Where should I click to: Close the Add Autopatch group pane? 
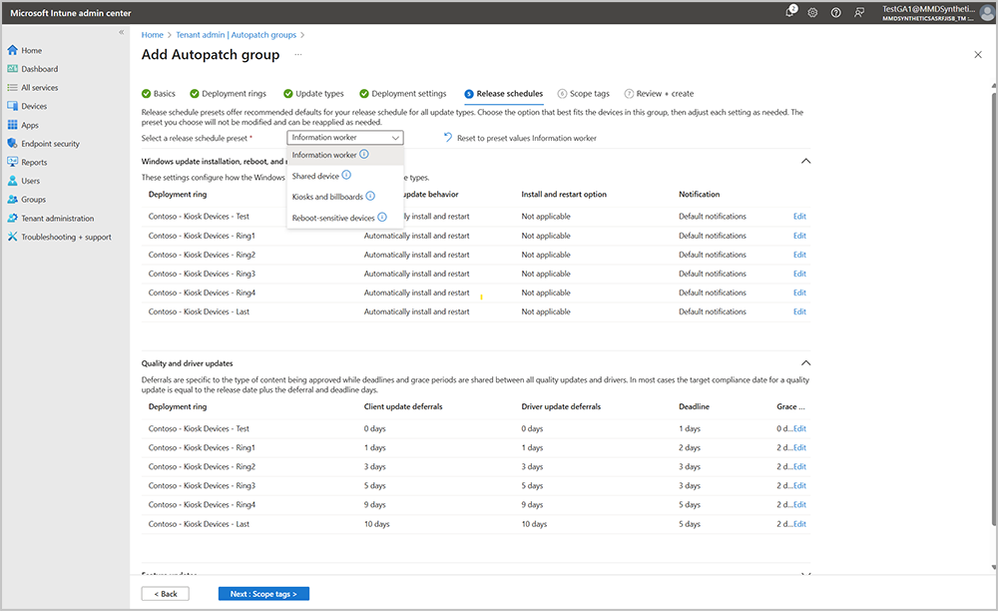[x=978, y=55]
